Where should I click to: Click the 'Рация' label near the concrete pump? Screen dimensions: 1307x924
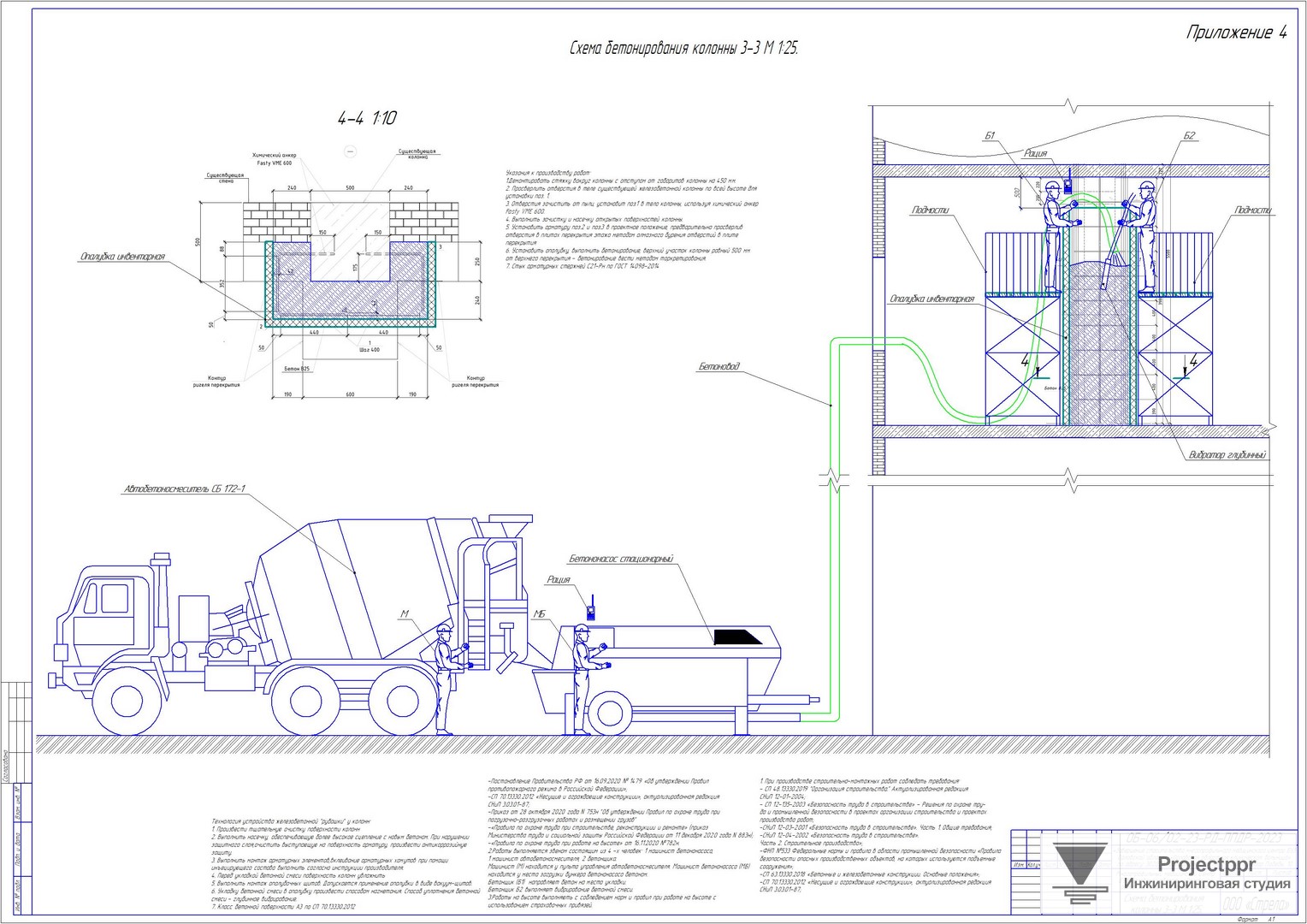(559, 580)
